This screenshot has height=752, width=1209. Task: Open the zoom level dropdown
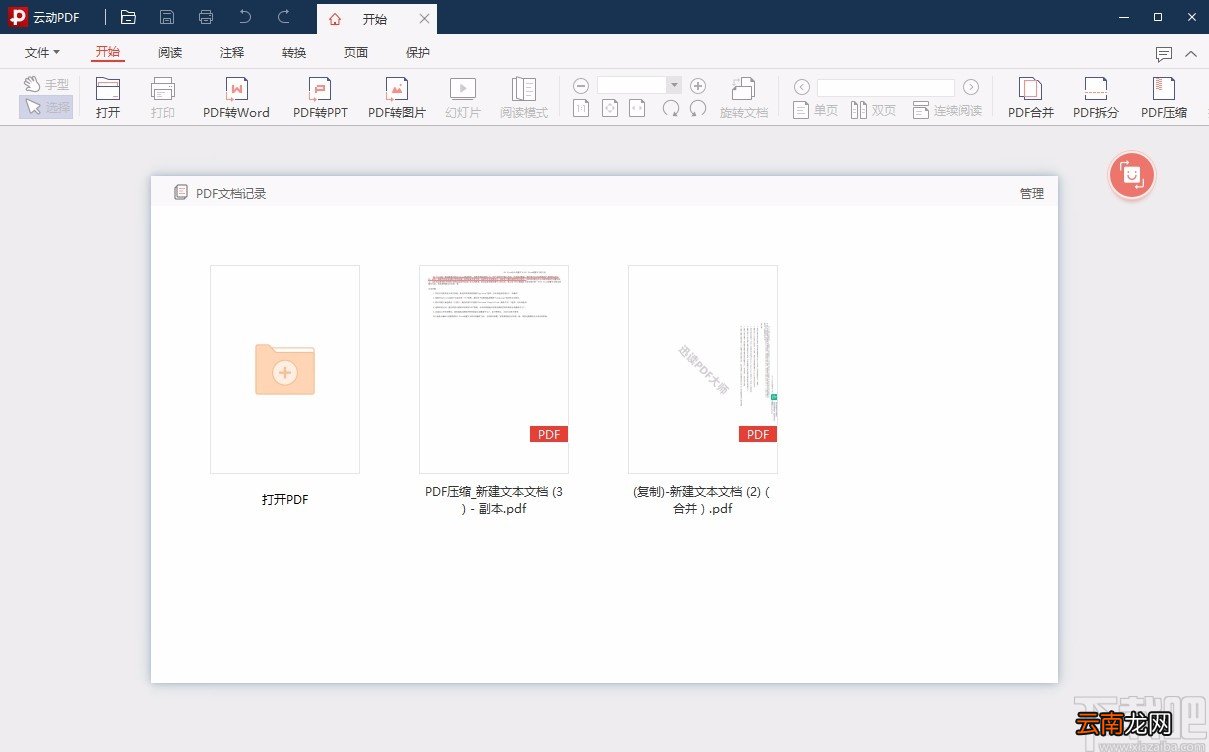[674, 86]
